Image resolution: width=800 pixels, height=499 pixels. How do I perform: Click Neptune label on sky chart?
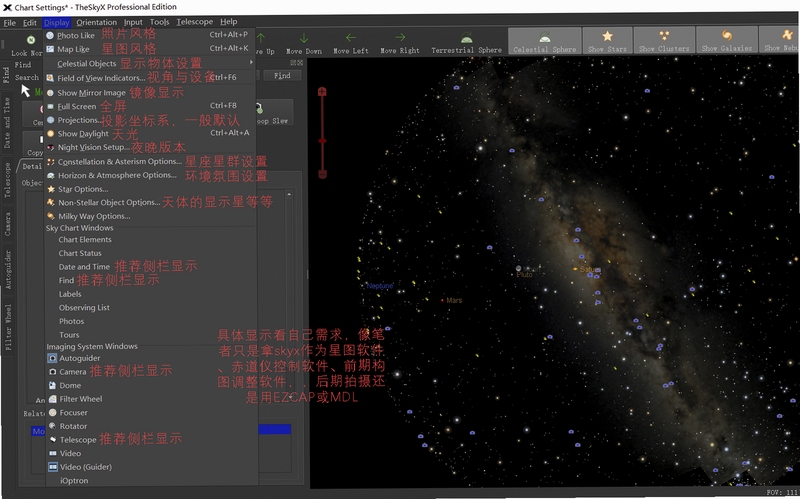(x=380, y=286)
